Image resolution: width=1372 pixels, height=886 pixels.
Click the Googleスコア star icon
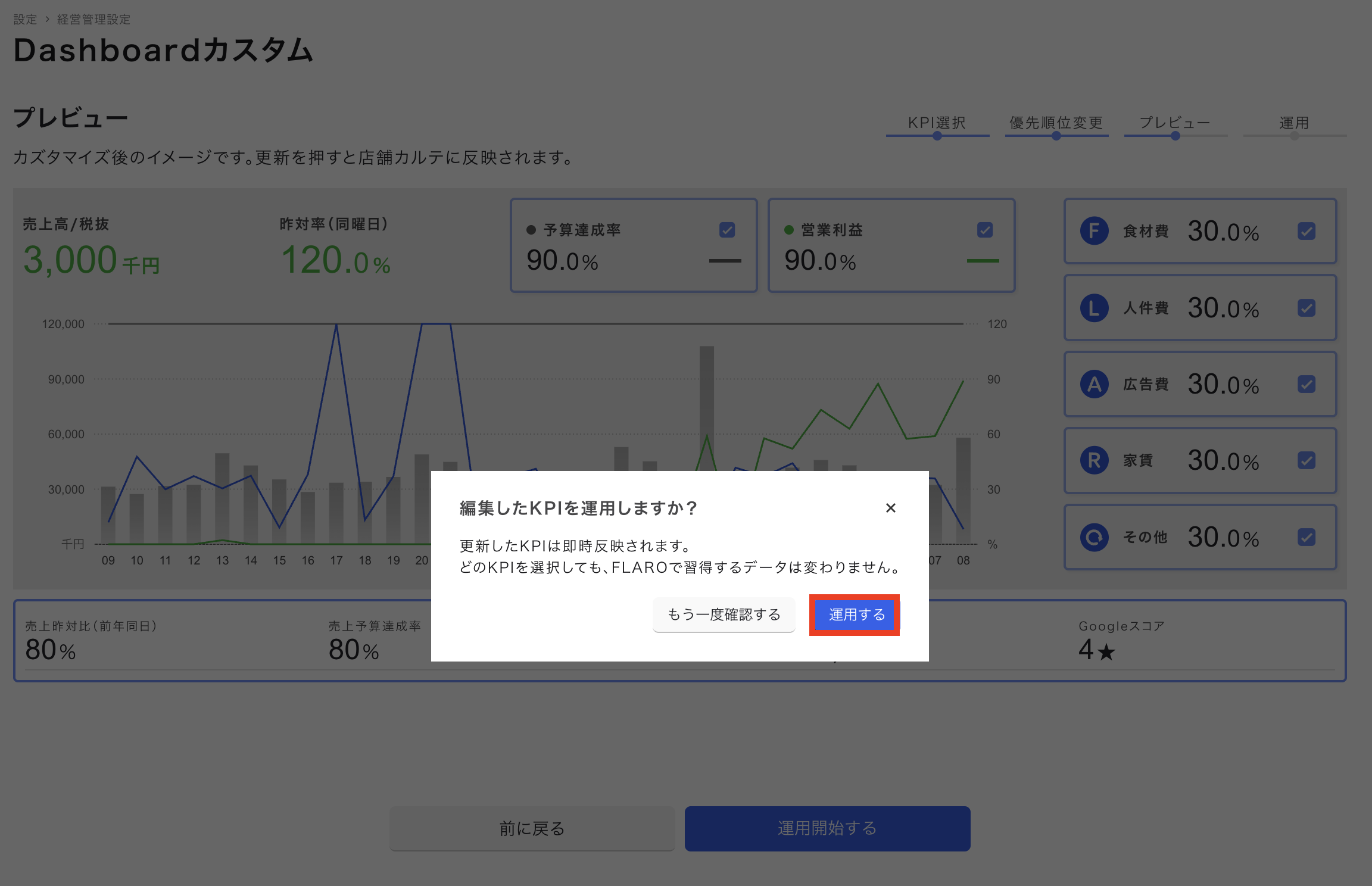(x=1106, y=653)
